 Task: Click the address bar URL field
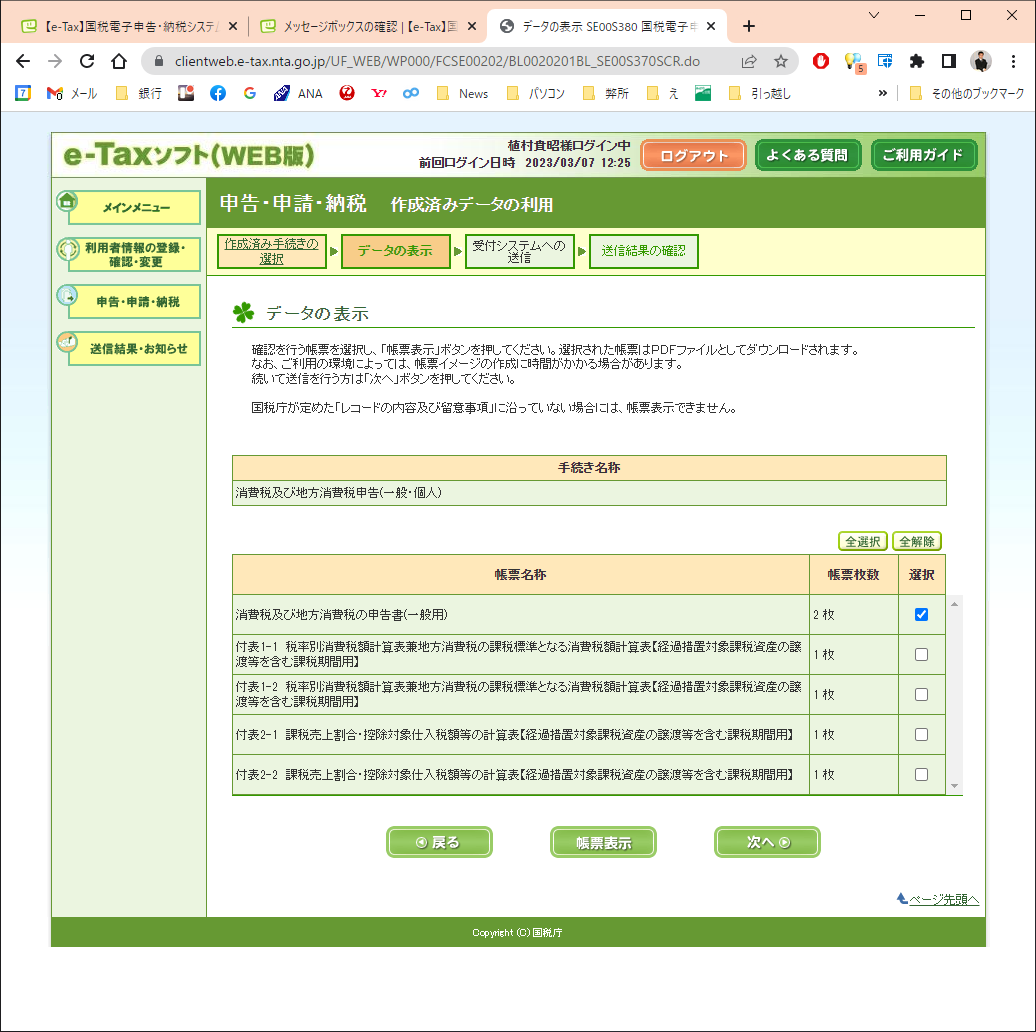[x=437, y=61]
